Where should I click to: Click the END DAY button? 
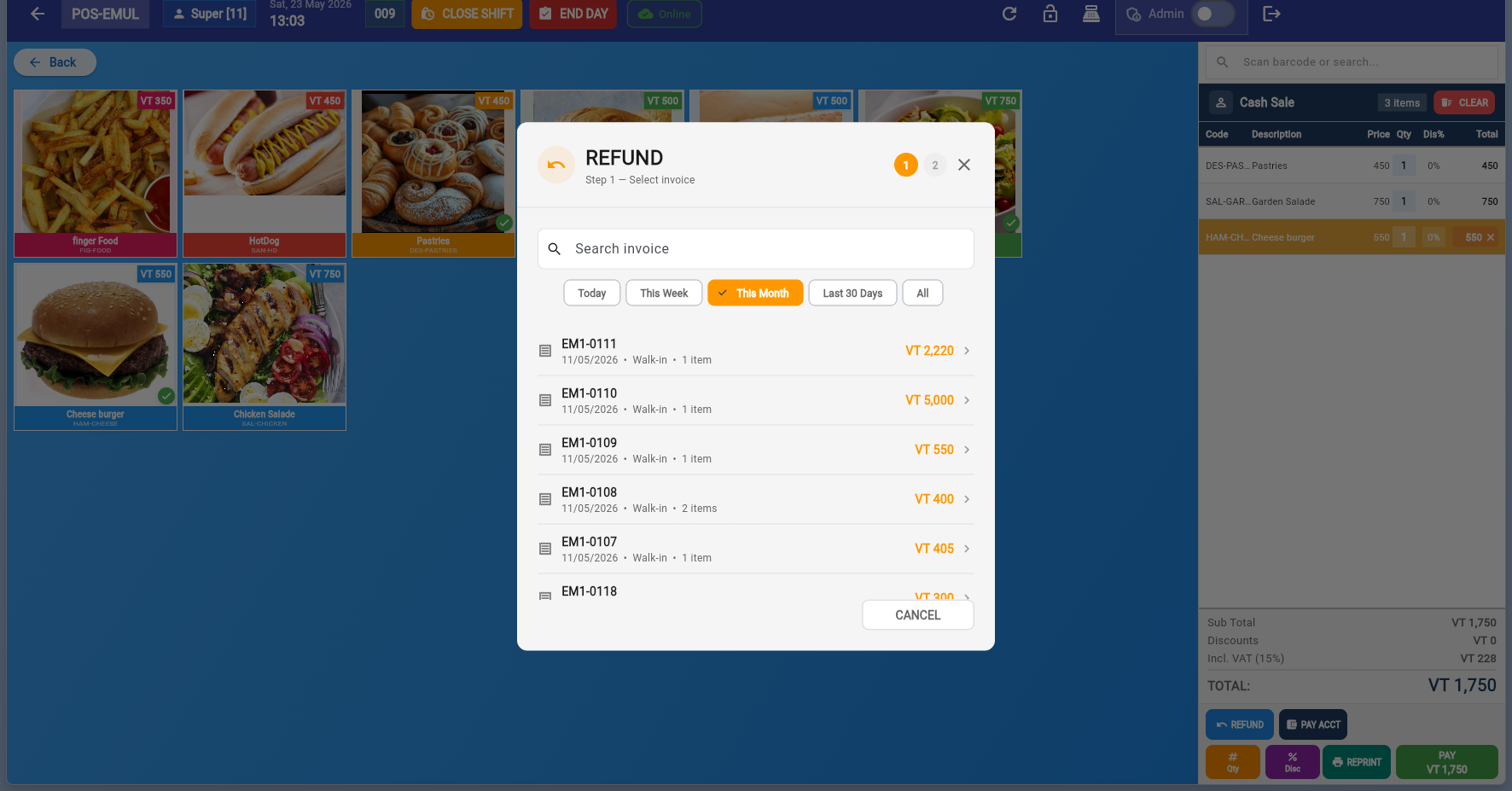[x=573, y=14]
